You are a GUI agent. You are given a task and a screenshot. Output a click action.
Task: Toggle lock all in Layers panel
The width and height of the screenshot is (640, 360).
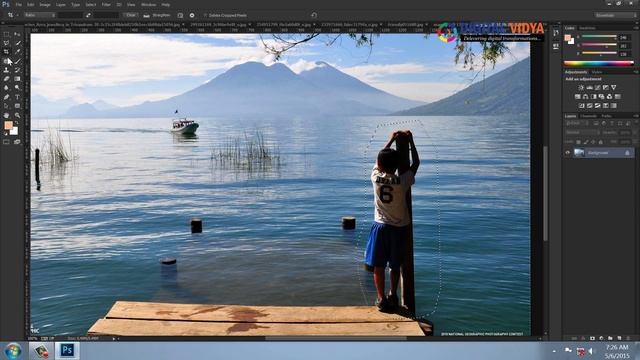point(600,142)
